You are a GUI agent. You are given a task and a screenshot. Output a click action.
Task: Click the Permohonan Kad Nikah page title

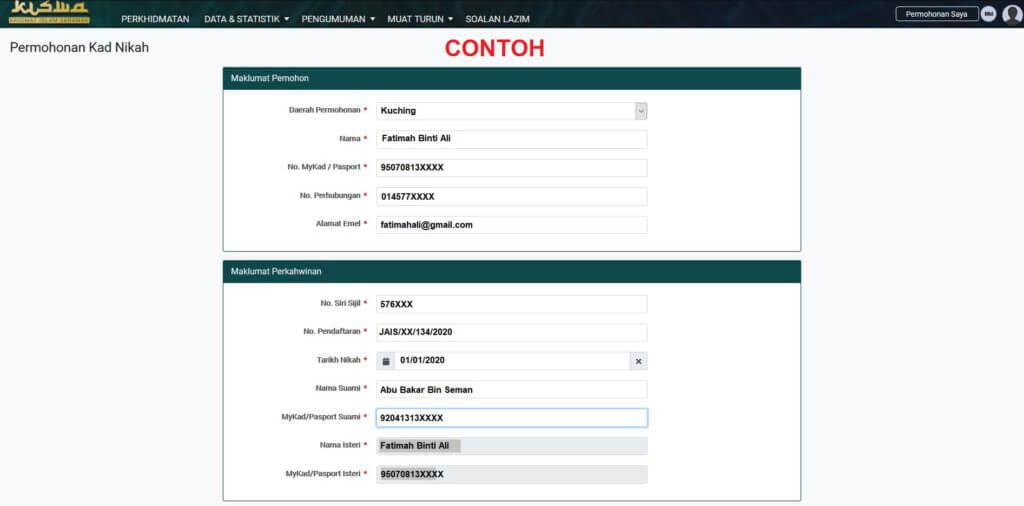point(79,48)
